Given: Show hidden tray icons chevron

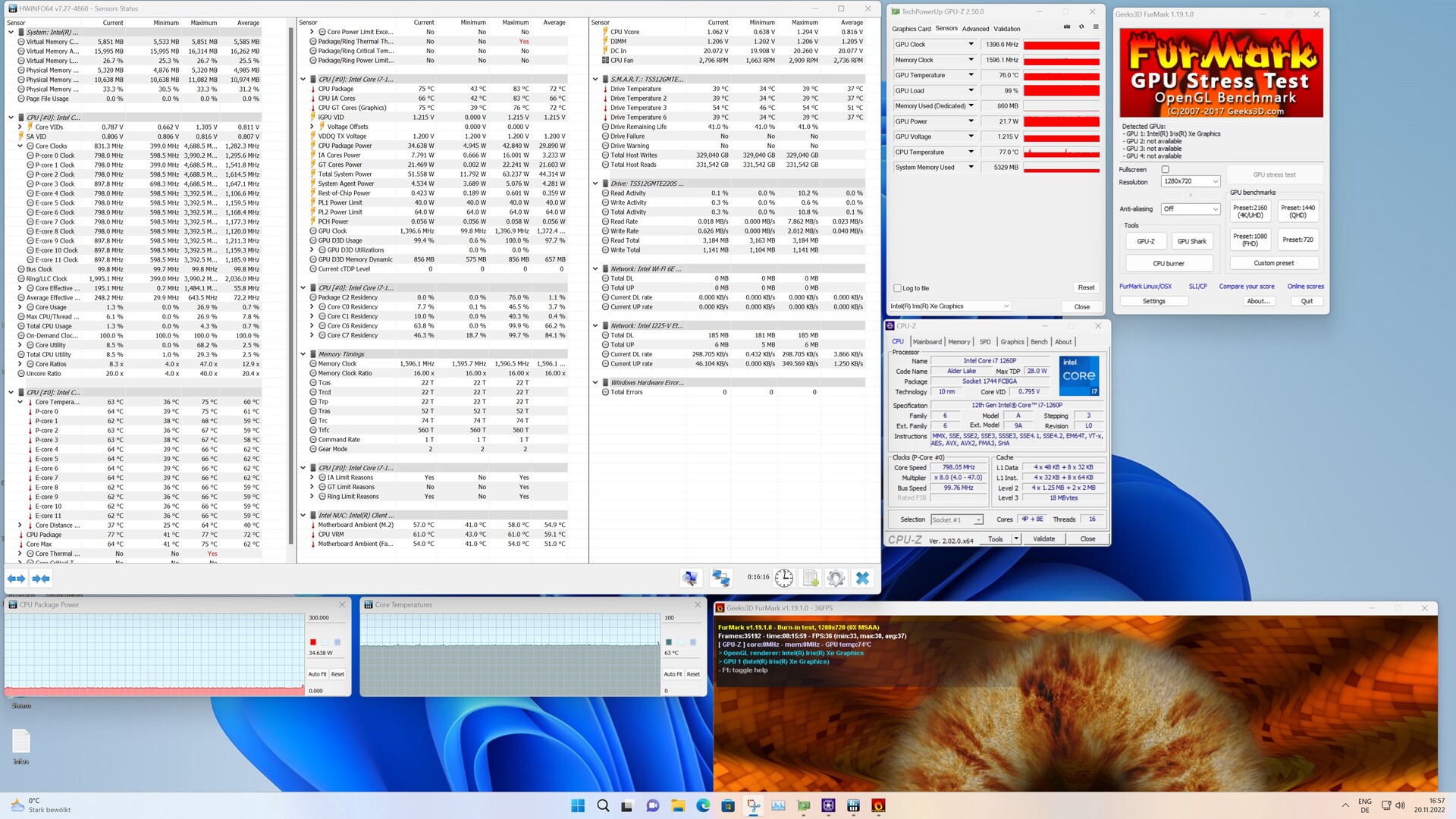Looking at the screenshot, I should [1345, 805].
